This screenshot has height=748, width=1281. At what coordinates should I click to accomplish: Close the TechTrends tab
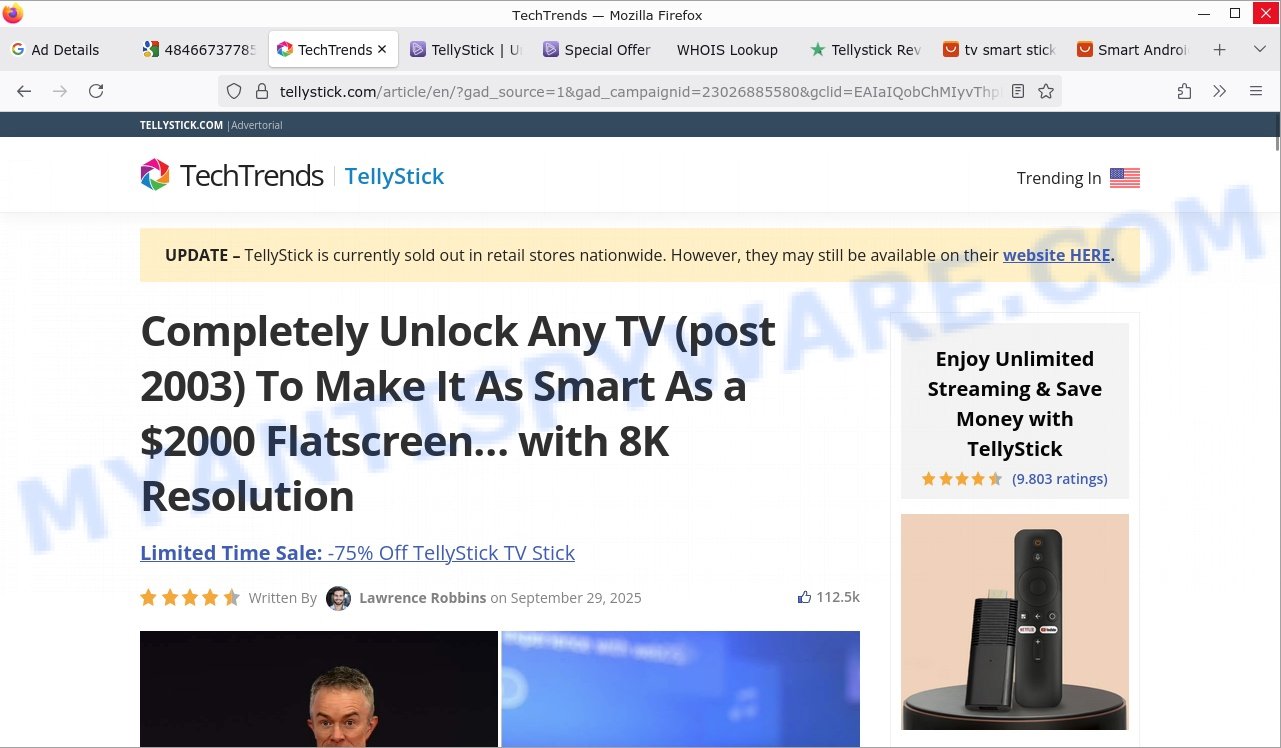(382, 49)
